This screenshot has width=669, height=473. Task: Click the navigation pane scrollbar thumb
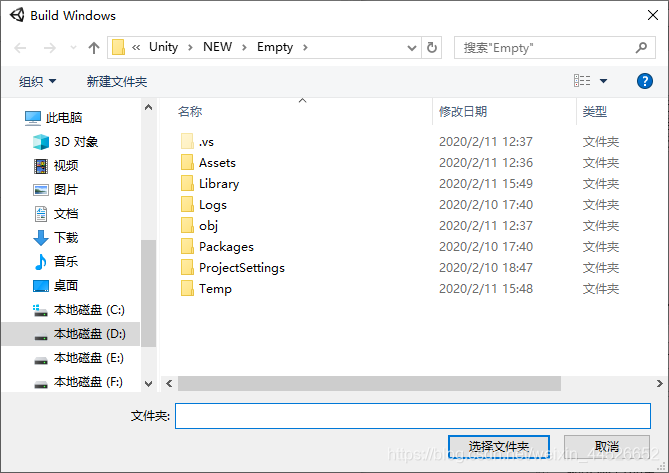point(148,293)
